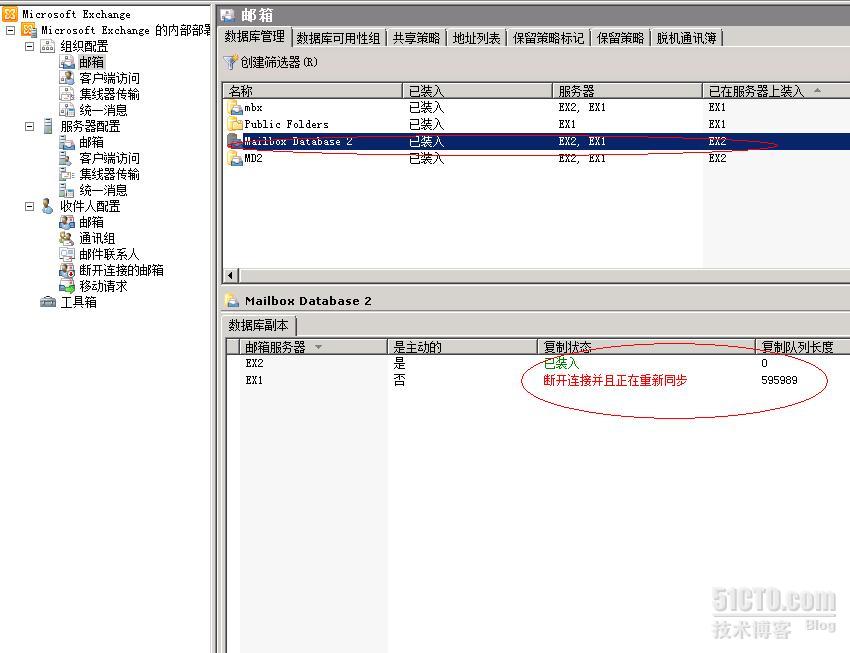Select the Public Folders row

536,124
